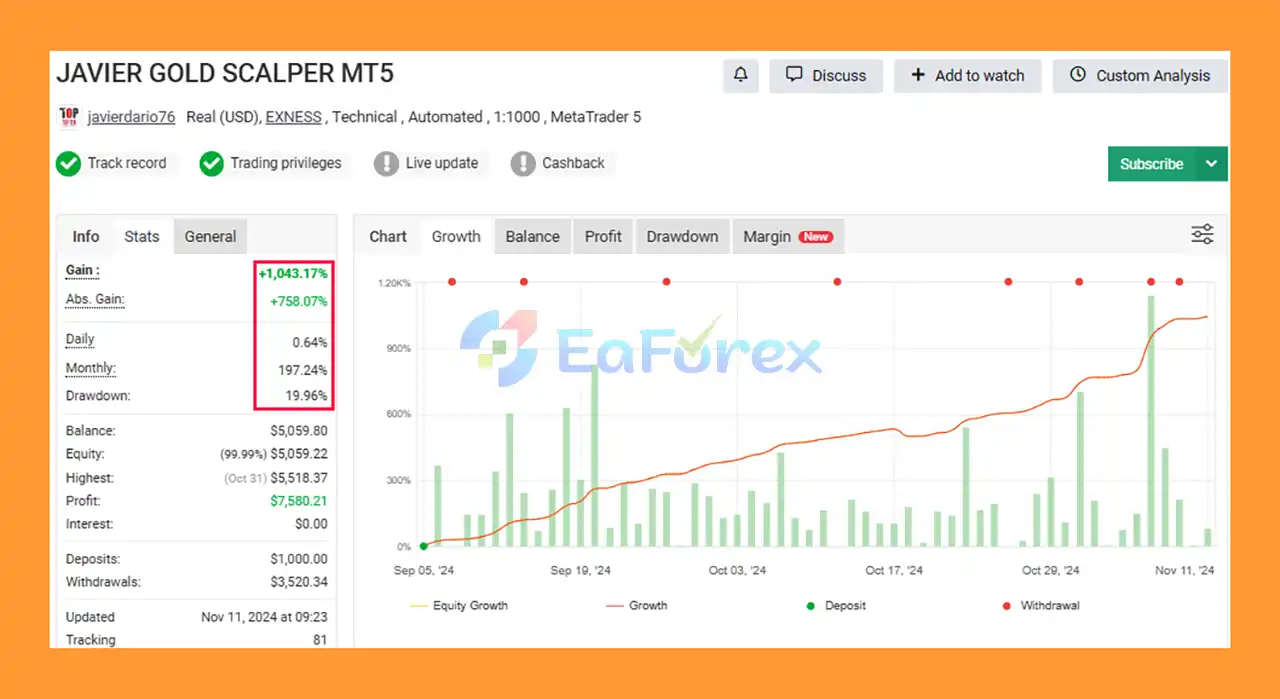Click the Live update warning icon
1280x699 pixels.
click(x=386, y=164)
